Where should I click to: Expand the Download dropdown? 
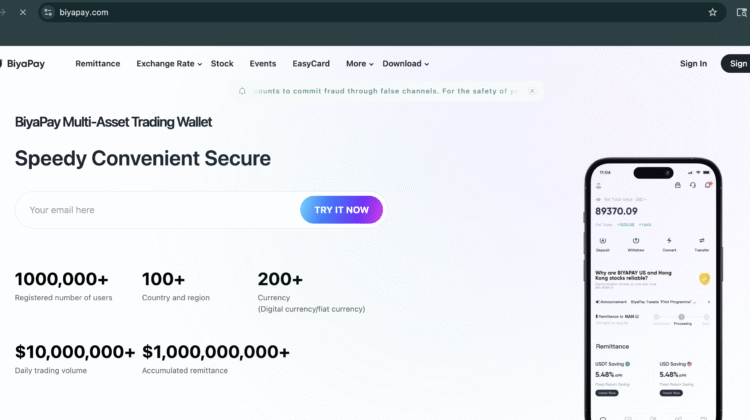405,64
